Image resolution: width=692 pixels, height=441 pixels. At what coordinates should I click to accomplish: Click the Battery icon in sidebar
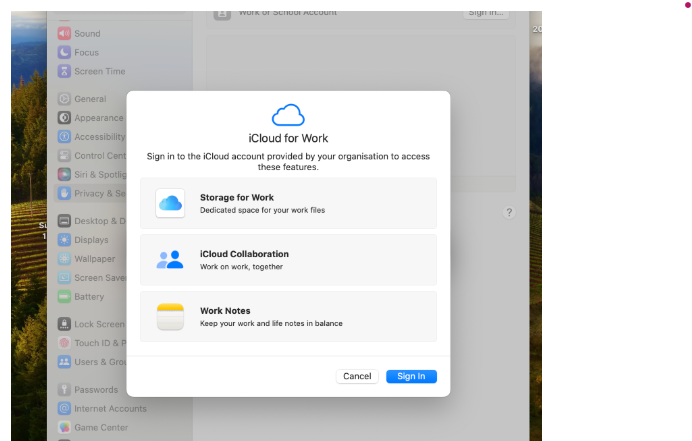click(64, 297)
